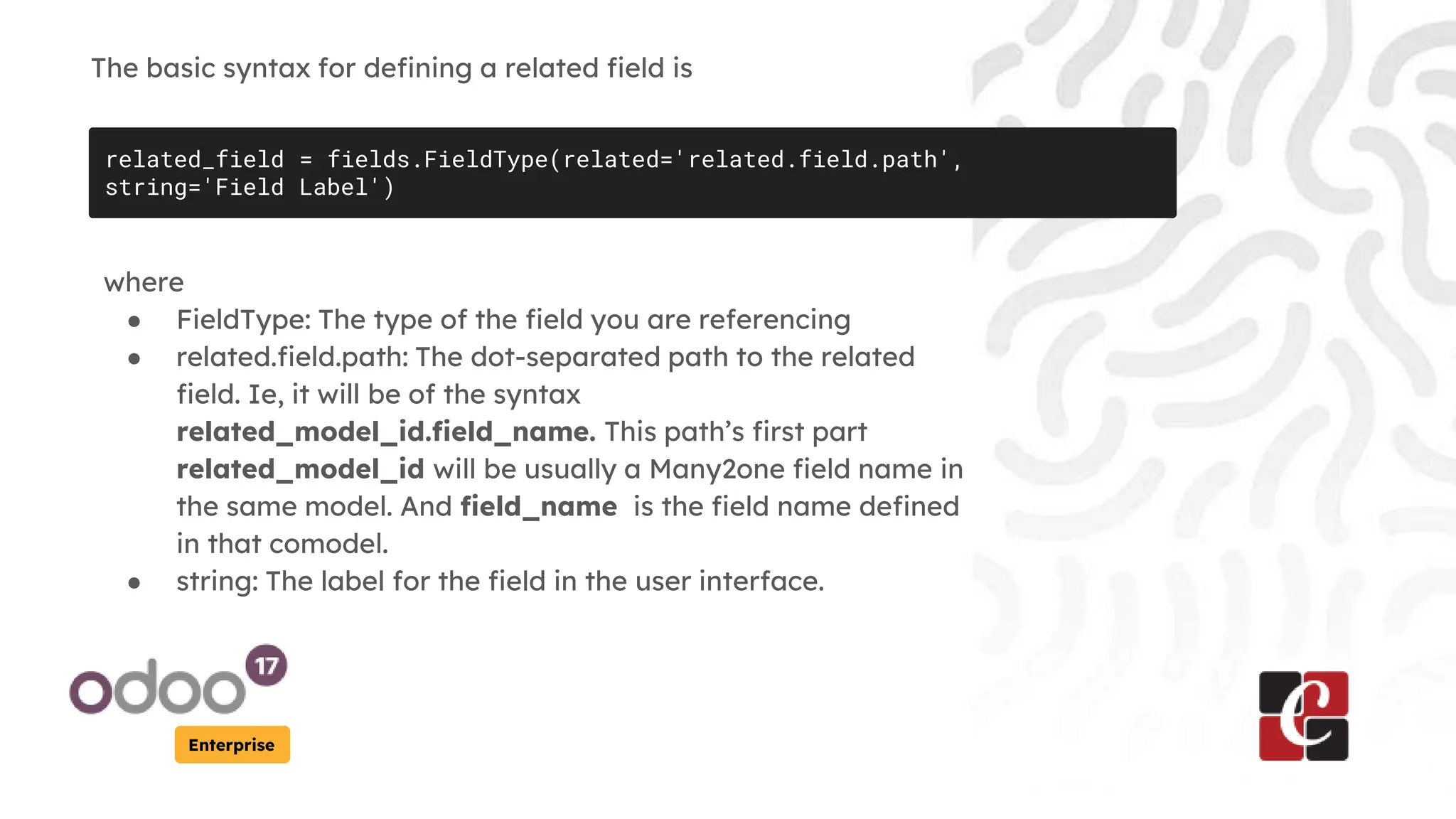The image size is (1456, 819).
Task: Click the string='Field Label' code line
Action: point(250,188)
